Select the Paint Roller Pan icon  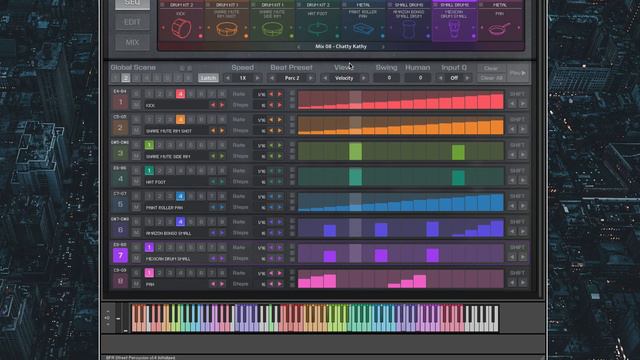click(363, 29)
